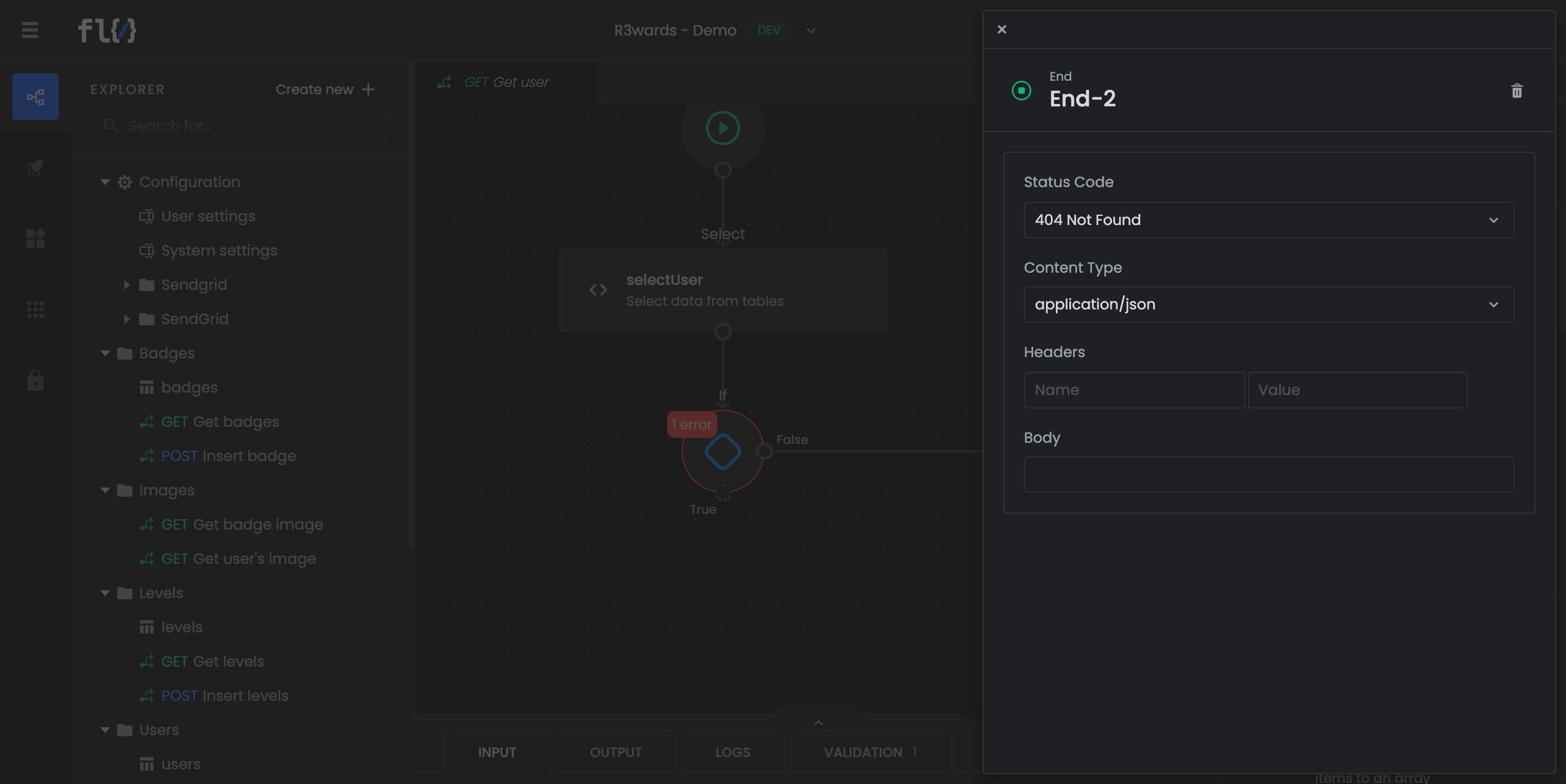Collapse the Levels folder
This screenshot has height=784, width=1566.
(x=105, y=593)
